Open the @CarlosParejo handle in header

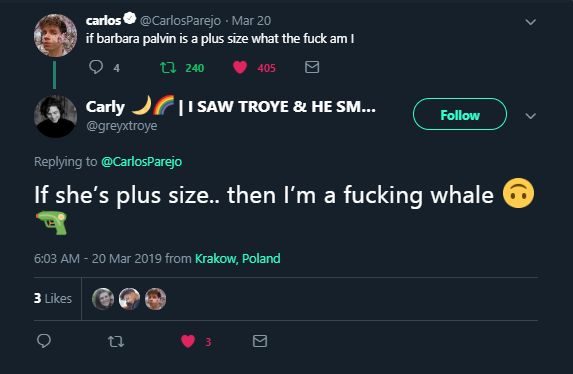click(x=180, y=21)
